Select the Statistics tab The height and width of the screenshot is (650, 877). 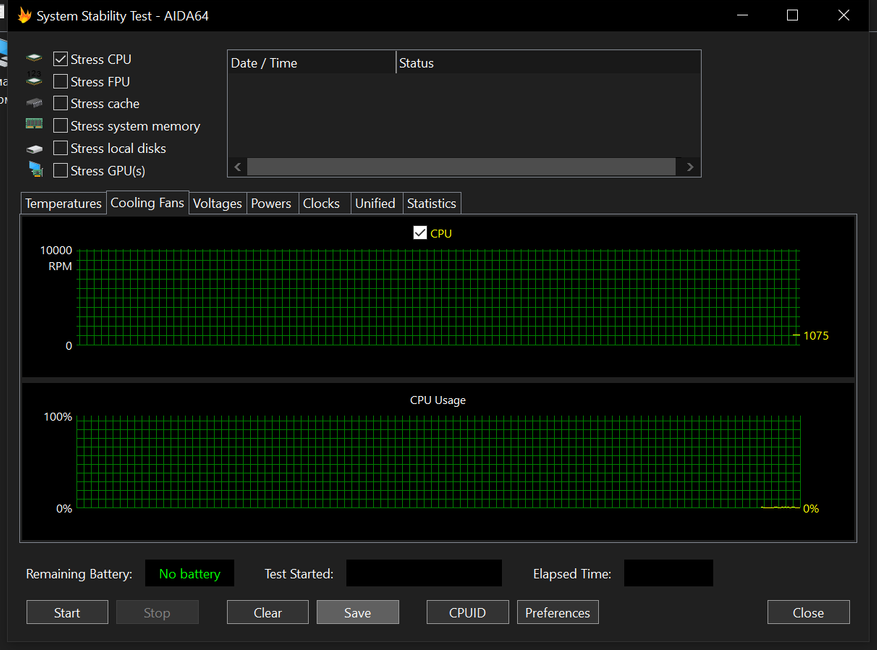[x=431, y=203]
